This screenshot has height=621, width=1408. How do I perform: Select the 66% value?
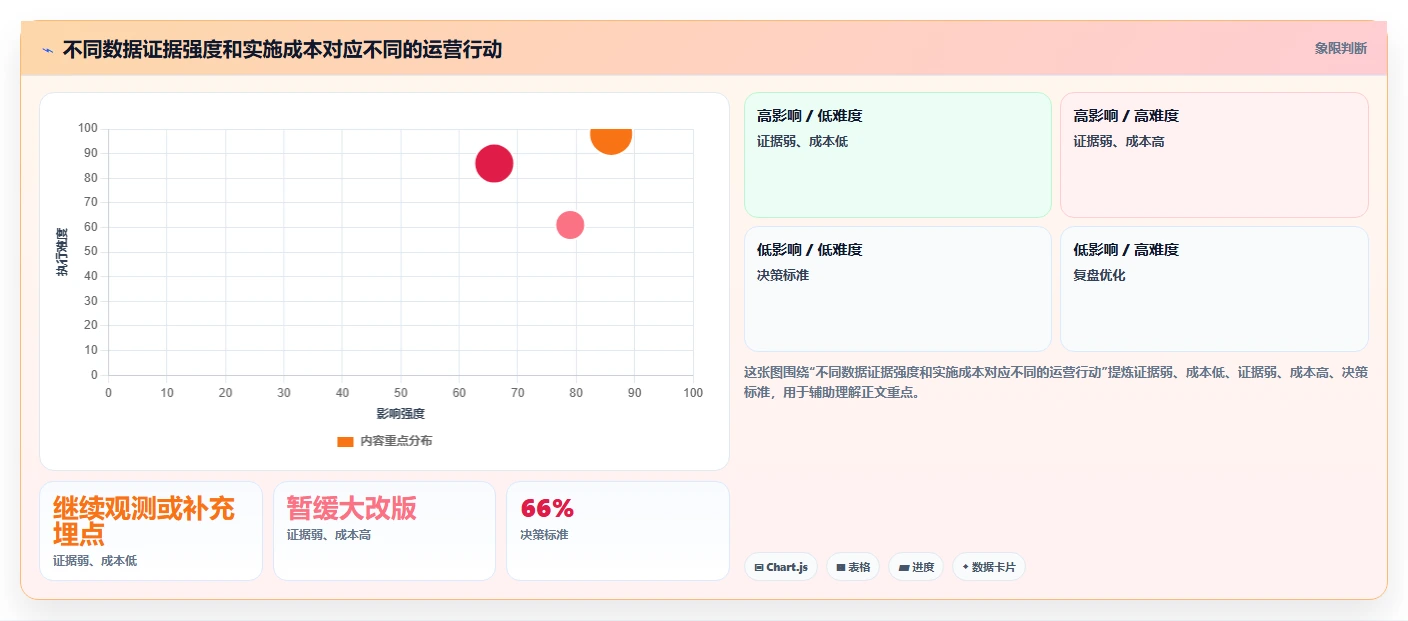[547, 508]
